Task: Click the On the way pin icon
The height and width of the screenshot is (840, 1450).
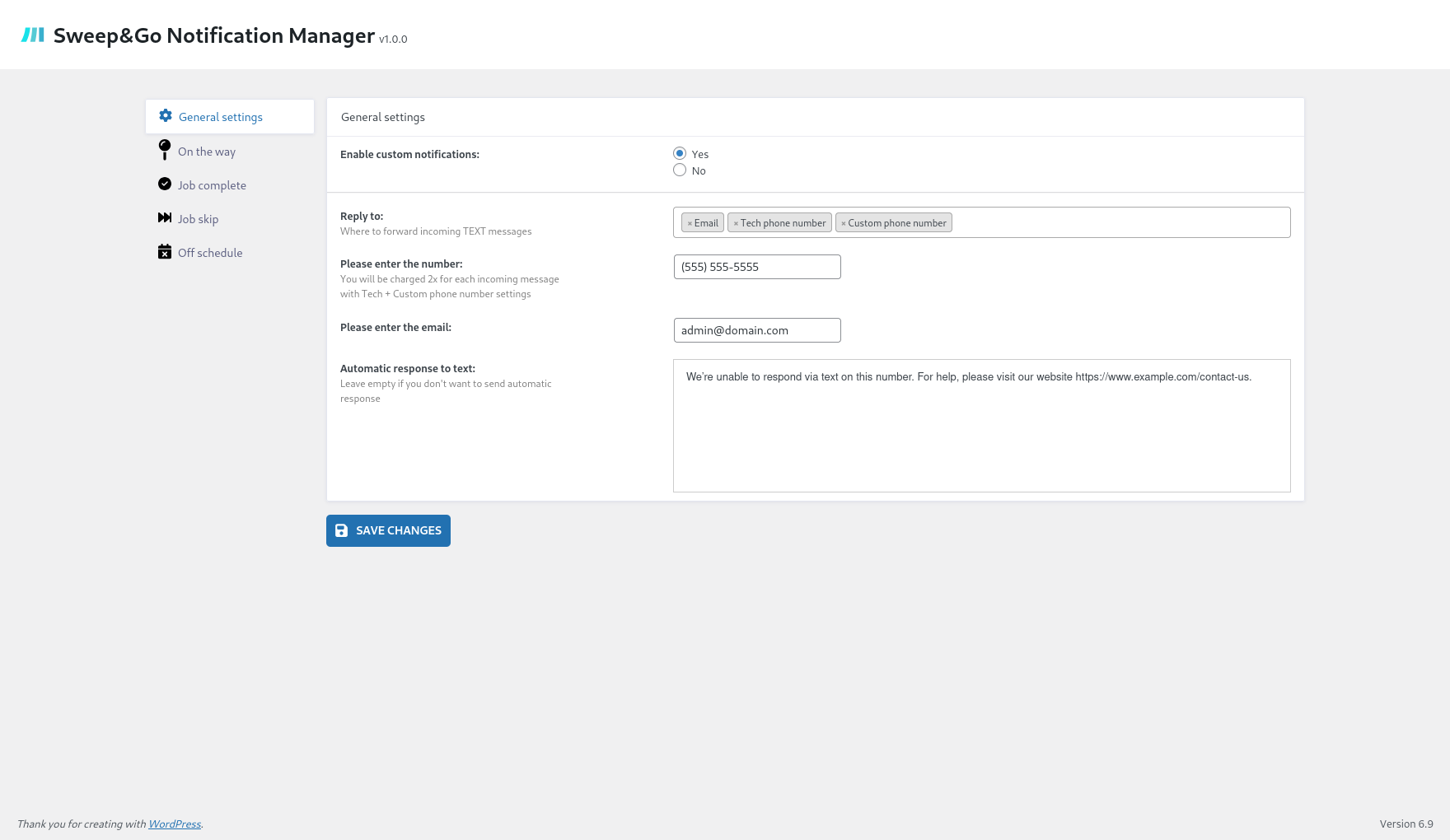Action: [165, 150]
